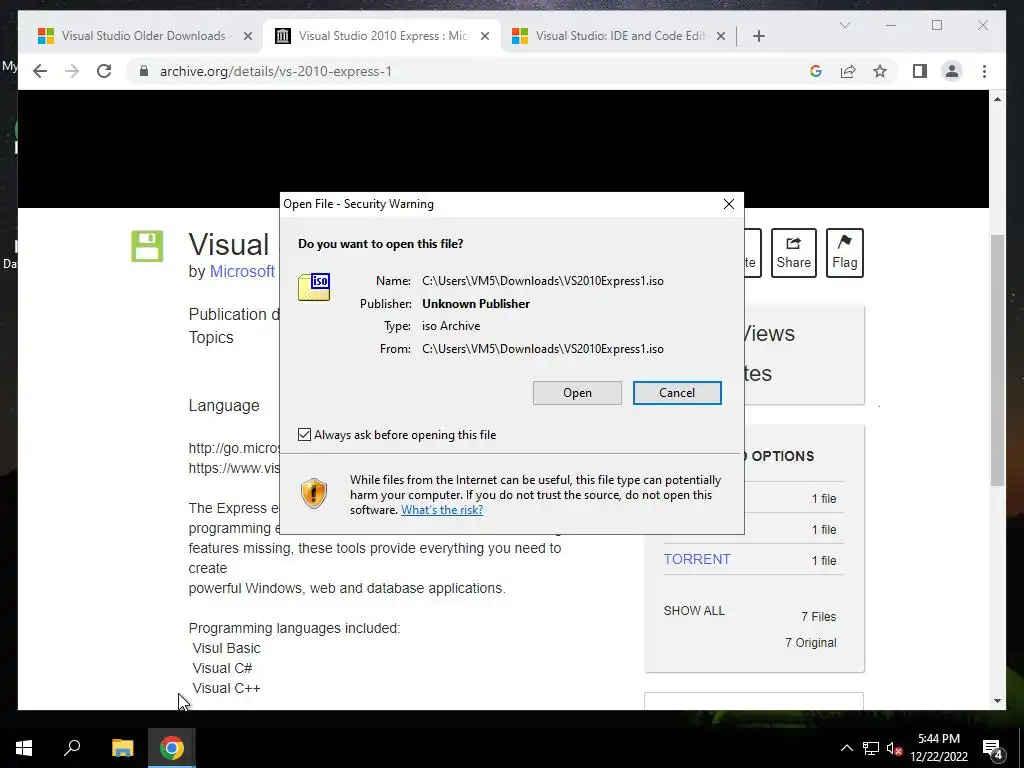Select the Visual Studio 2010 Express tab
1024x768 pixels.
[383, 36]
